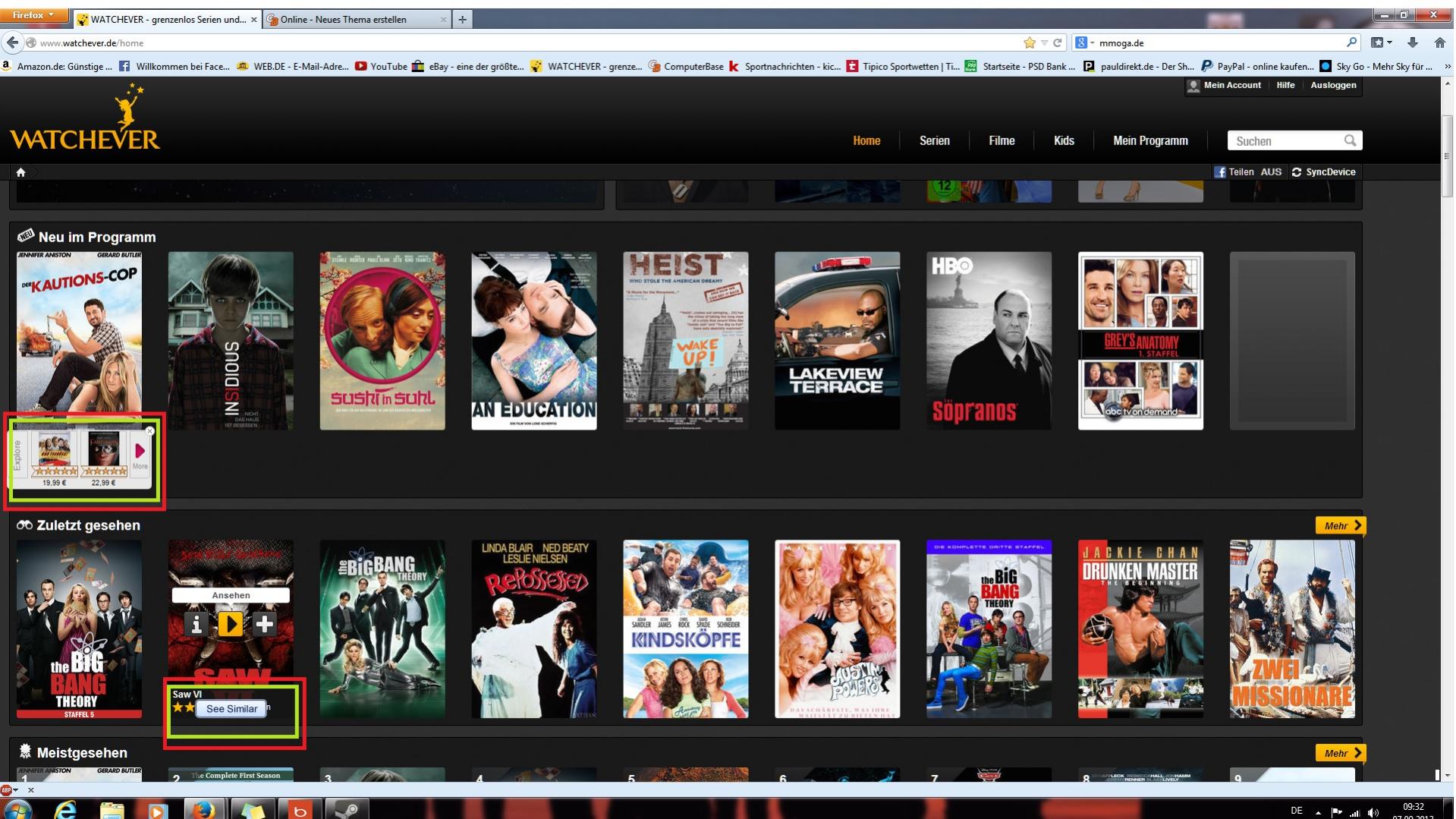
Task: Open the Sushi in Suhl poster
Action: [x=382, y=341]
